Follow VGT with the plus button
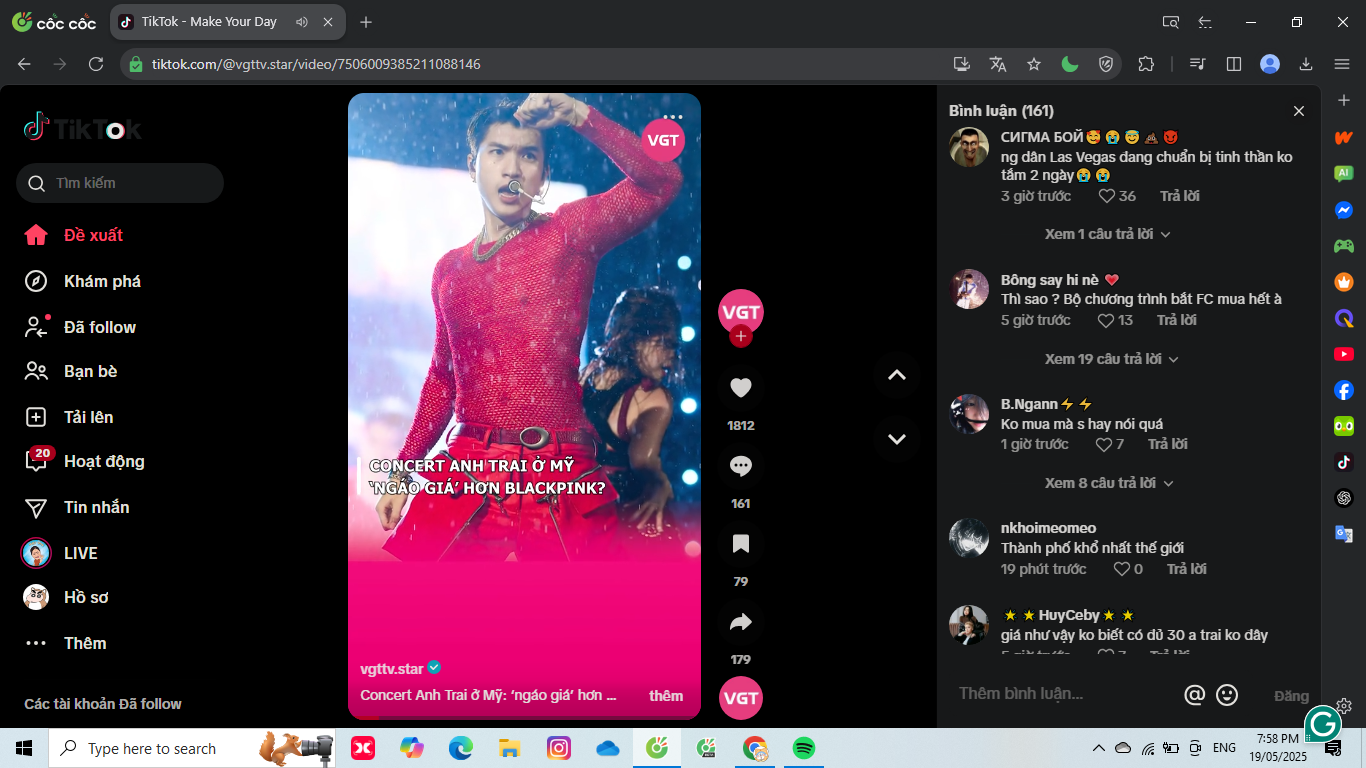Viewport: 1366px width, 768px height. [740, 337]
